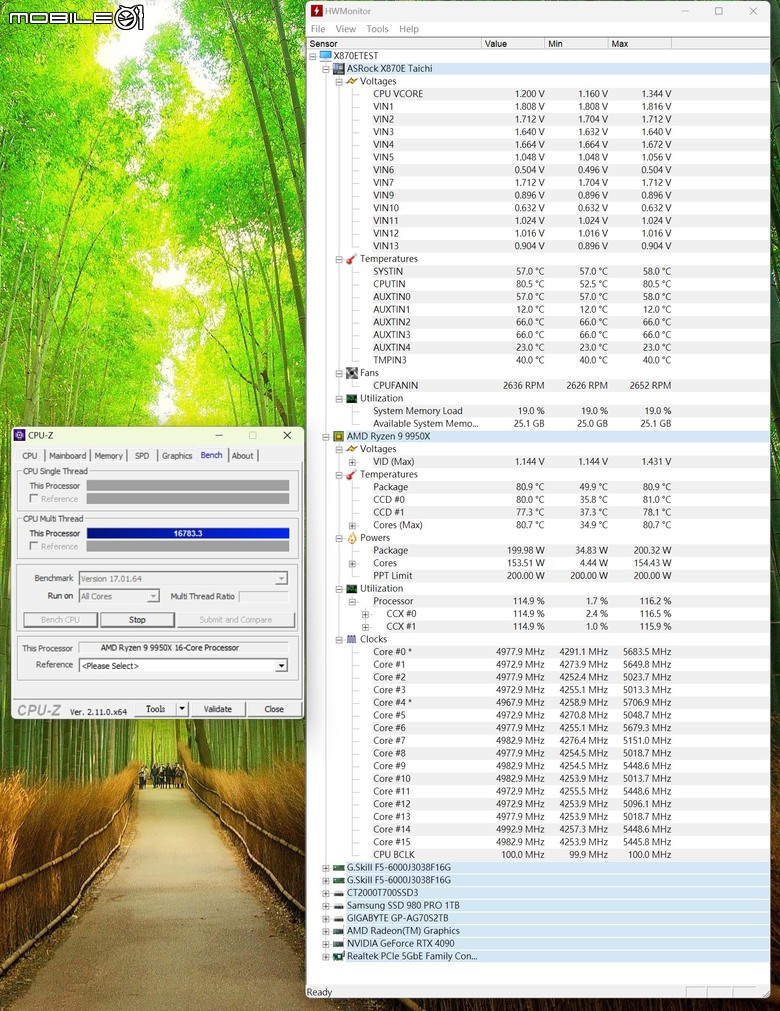Click the Fans category icon
The height and width of the screenshot is (1011, 780).
(x=351, y=373)
